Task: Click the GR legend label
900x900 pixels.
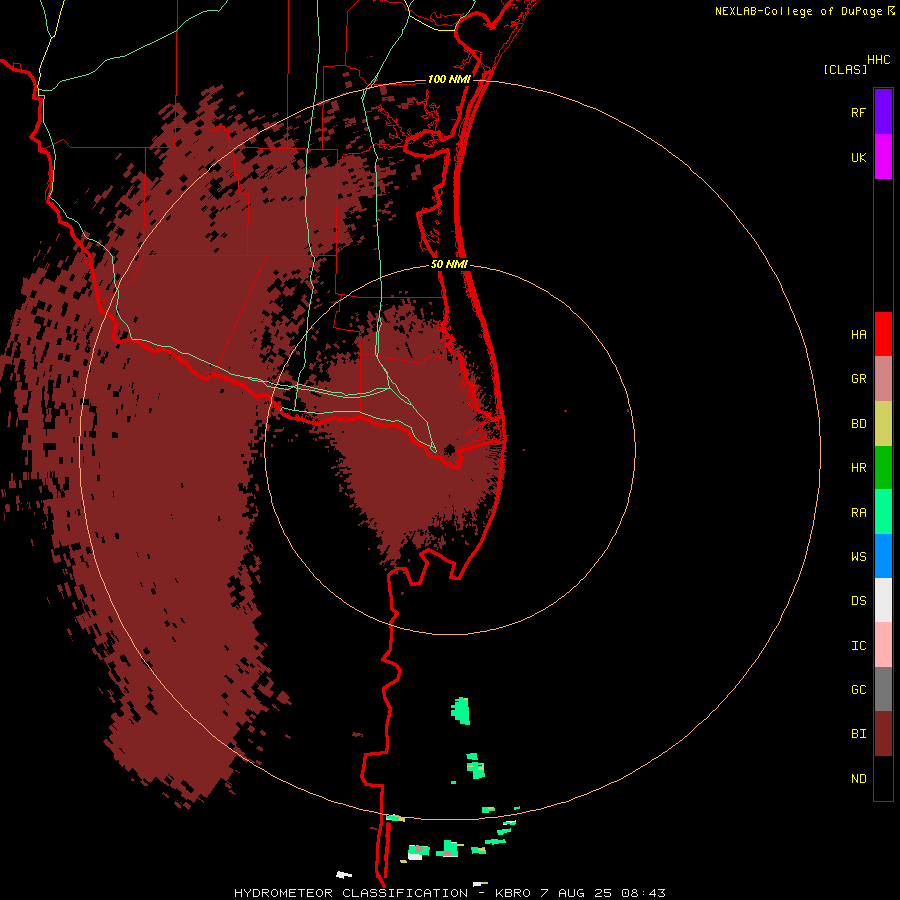Action: [858, 379]
